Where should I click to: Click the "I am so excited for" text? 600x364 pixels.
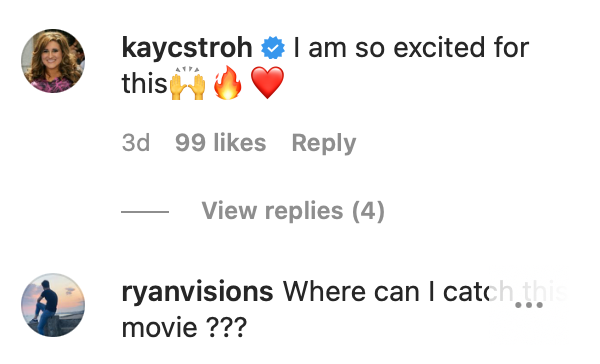click(411, 48)
